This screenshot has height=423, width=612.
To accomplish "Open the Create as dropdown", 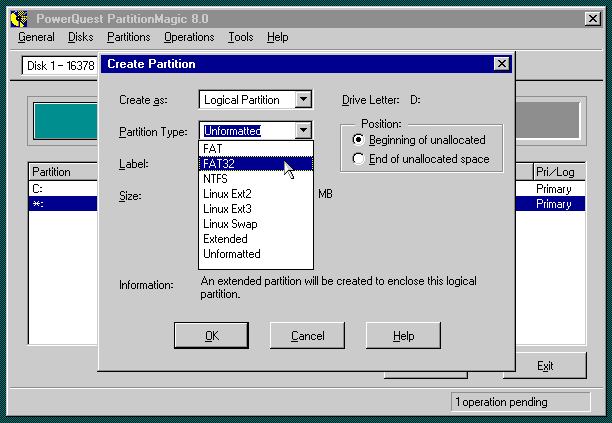I will coord(304,100).
